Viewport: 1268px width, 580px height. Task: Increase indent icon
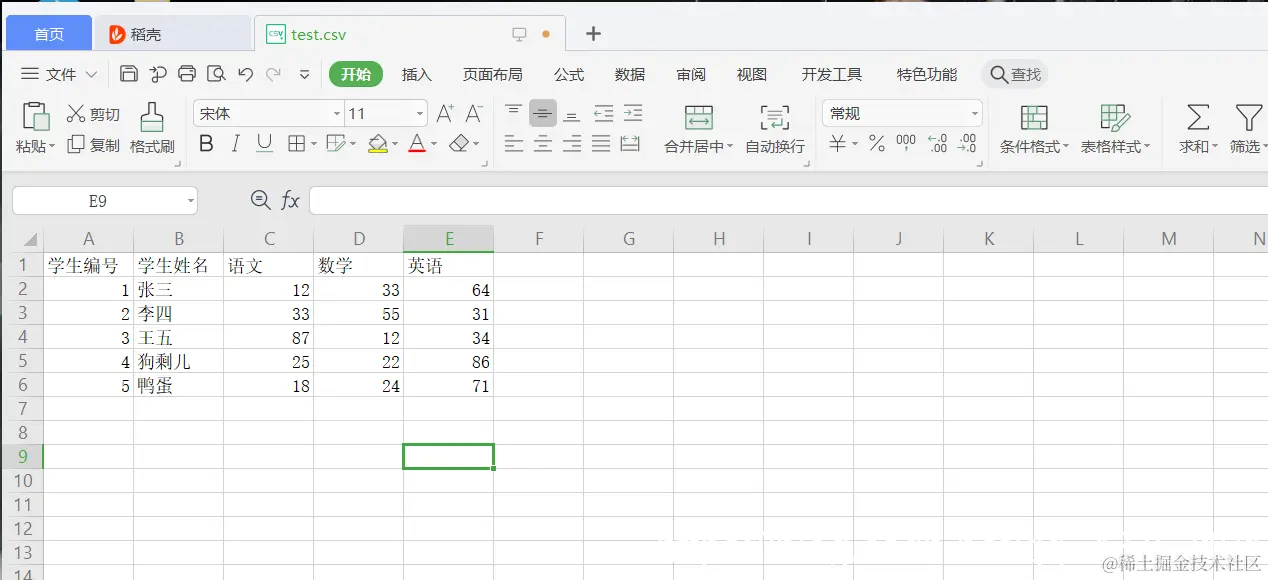click(633, 113)
